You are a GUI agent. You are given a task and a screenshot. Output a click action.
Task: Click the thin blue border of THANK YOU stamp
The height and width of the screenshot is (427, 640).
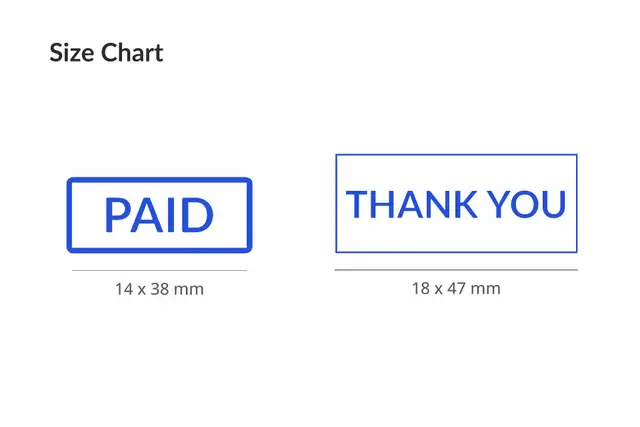point(456,155)
